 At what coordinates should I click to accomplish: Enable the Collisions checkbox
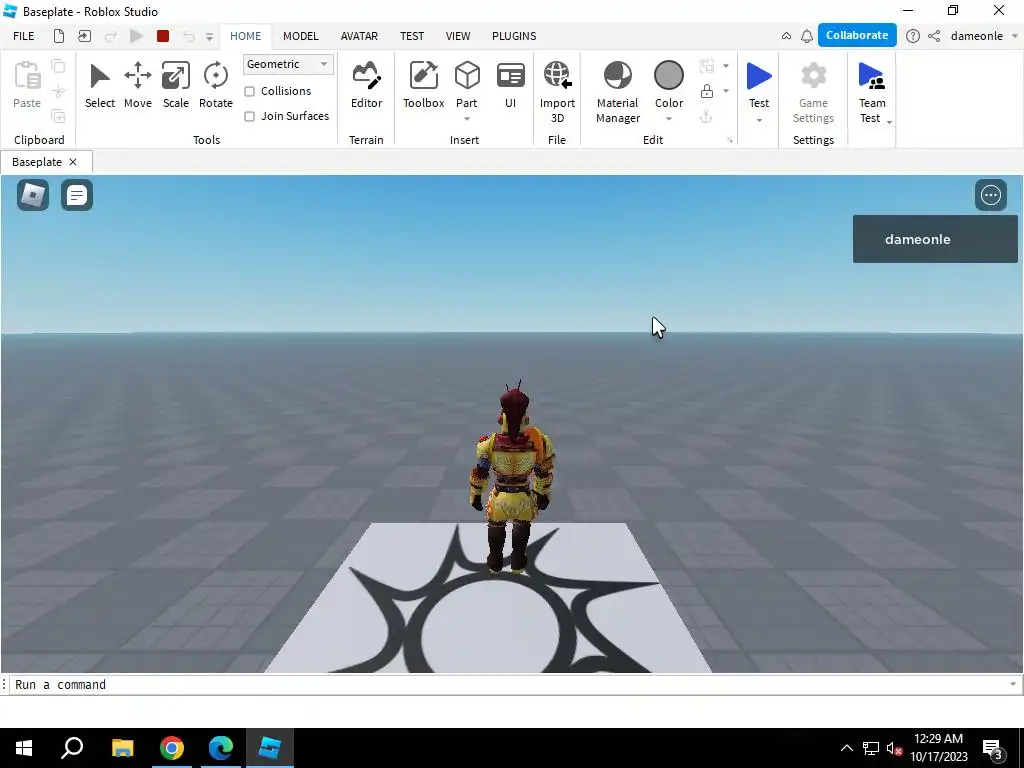[249, 91]
